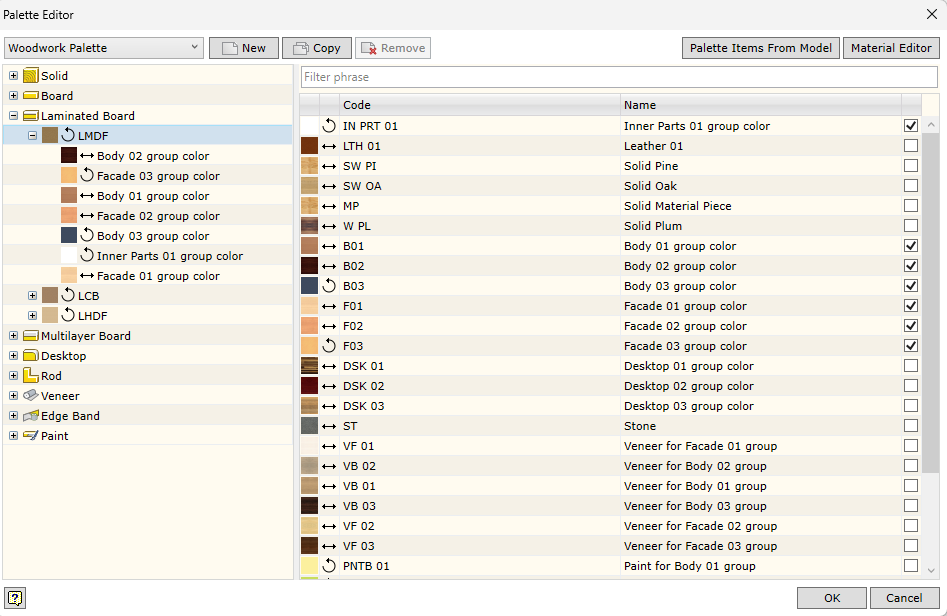
Task: Select Body 03 group color tree item
Action: coord(153,236)
